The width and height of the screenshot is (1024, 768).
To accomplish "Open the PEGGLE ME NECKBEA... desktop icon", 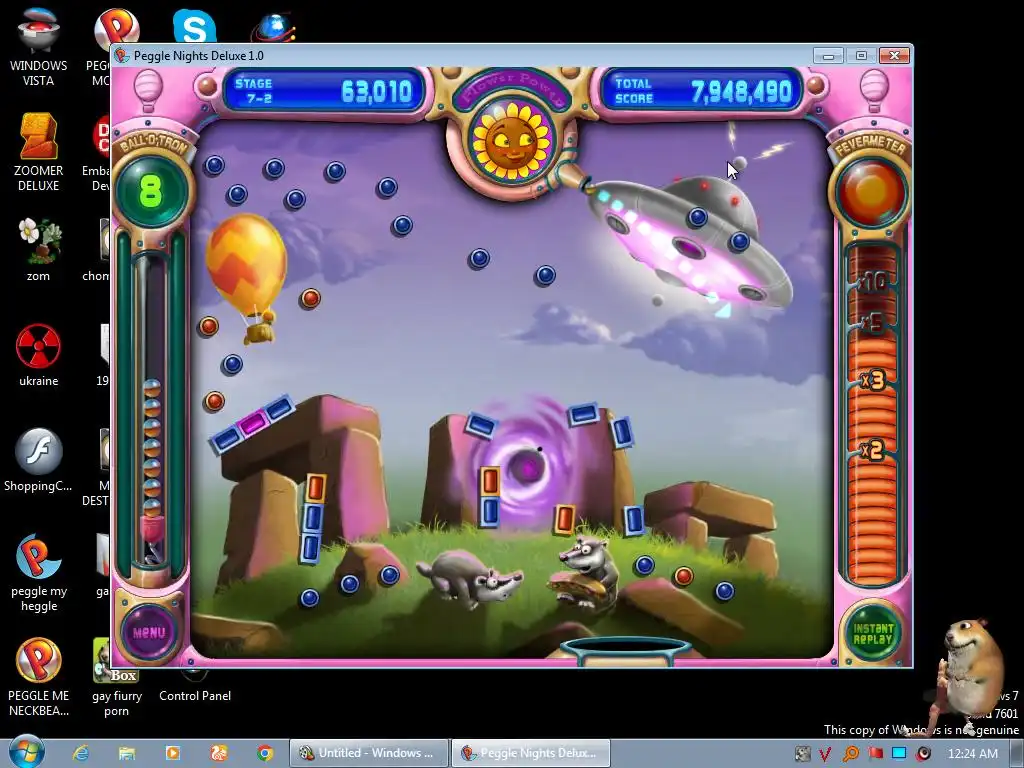I will (x=39, y=677).
